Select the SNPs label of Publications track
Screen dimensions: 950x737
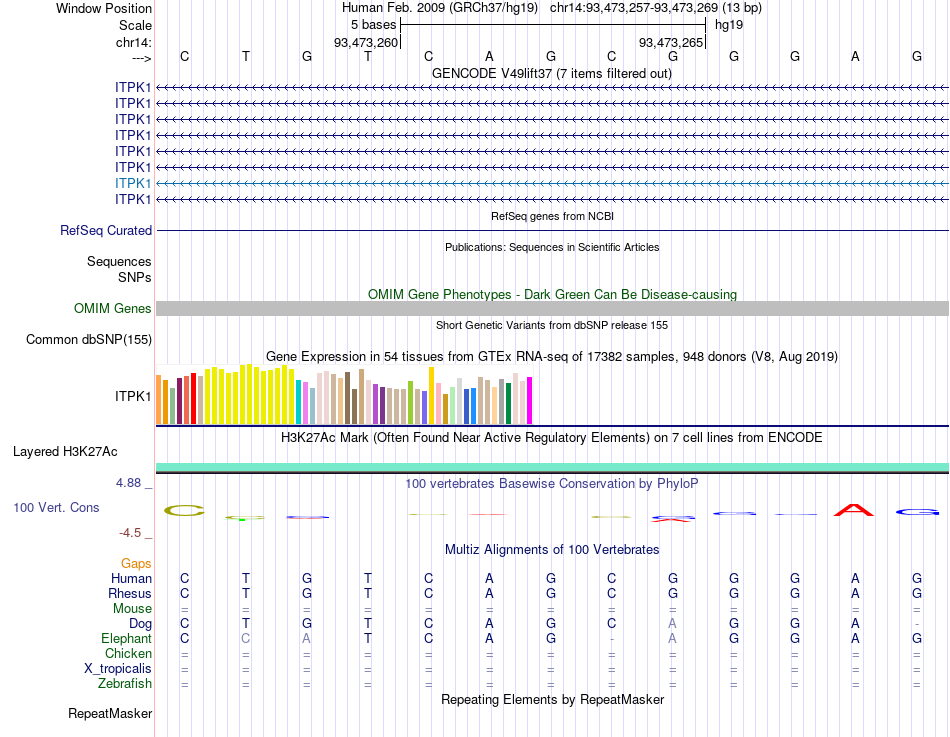(x=135, y=277)
